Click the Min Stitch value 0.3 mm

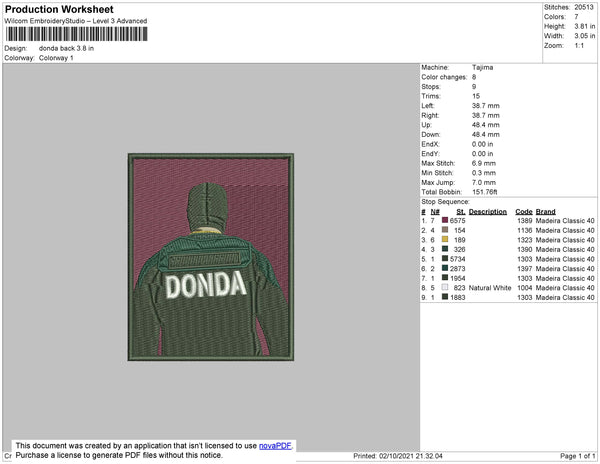pyautogui.click(x=484, y=173)
